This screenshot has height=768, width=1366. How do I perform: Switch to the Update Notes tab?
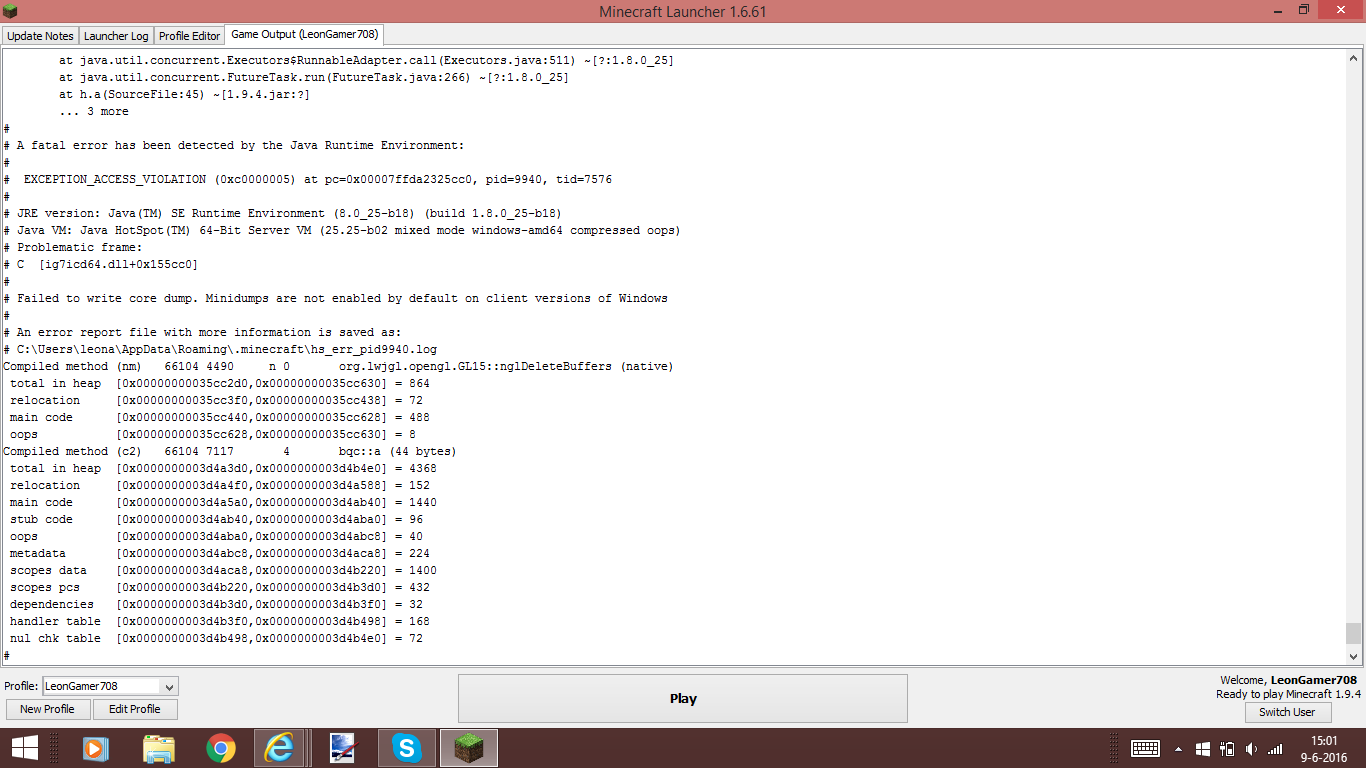pos(40,36)
